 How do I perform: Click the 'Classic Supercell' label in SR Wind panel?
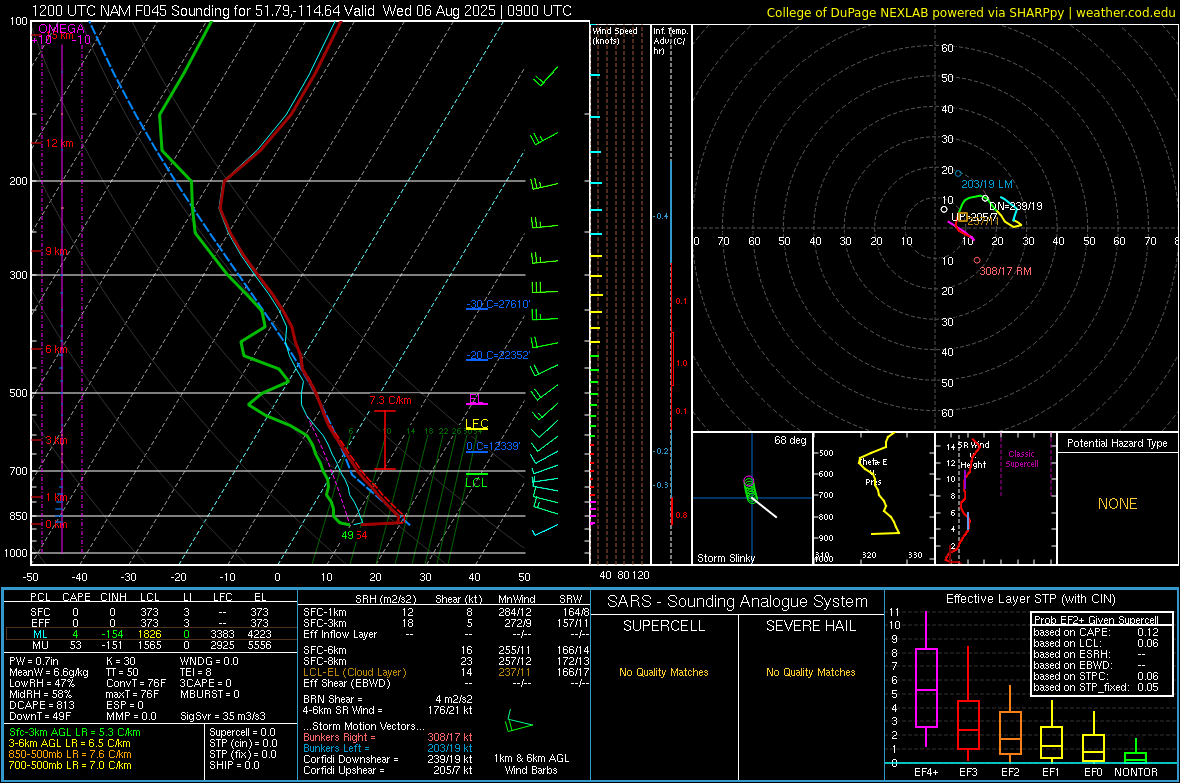pyautogui.click(x=1021, y=459)
